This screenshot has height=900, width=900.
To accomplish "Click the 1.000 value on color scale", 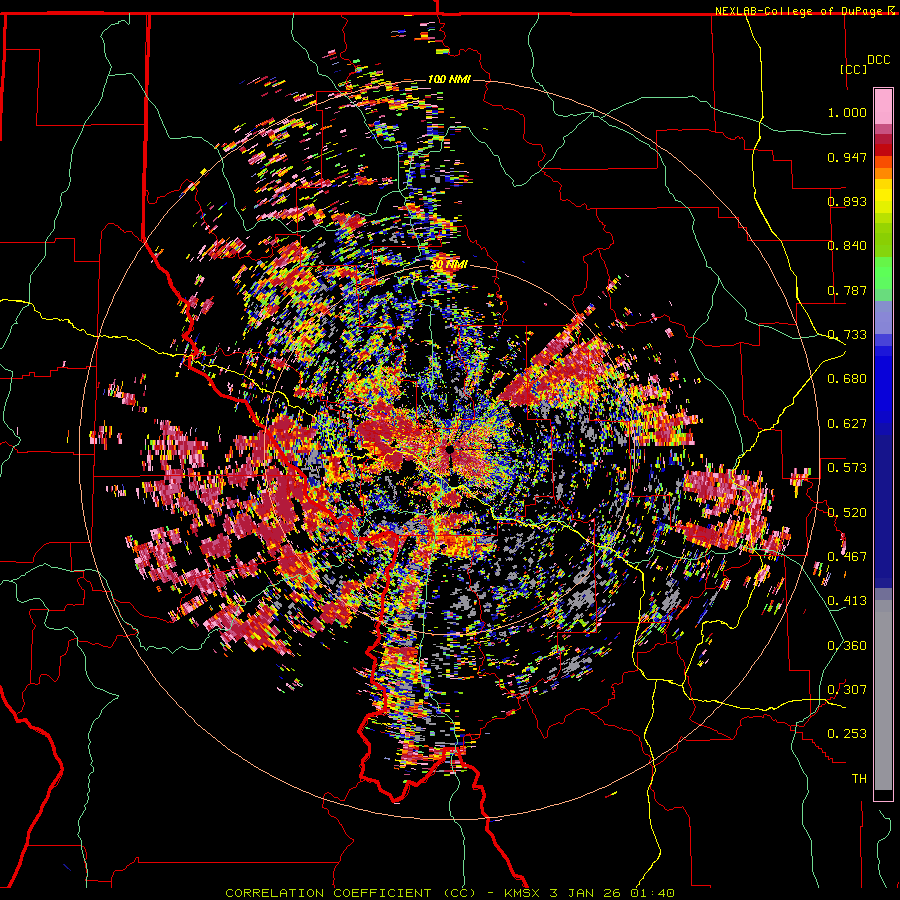I will pos(847,112).
